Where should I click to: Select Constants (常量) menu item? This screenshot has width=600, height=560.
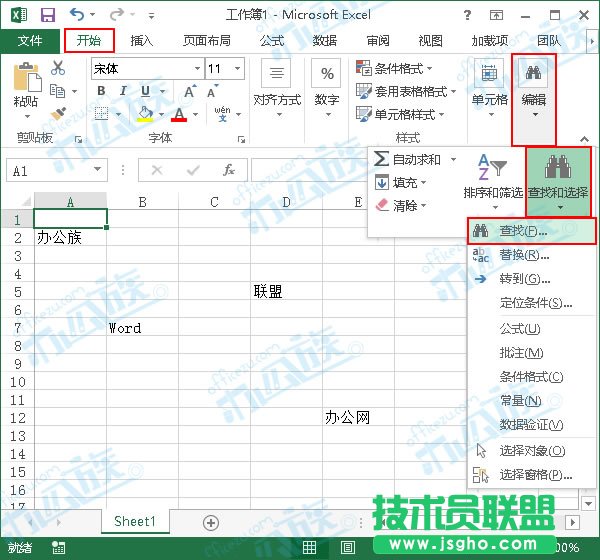[532, 401]
